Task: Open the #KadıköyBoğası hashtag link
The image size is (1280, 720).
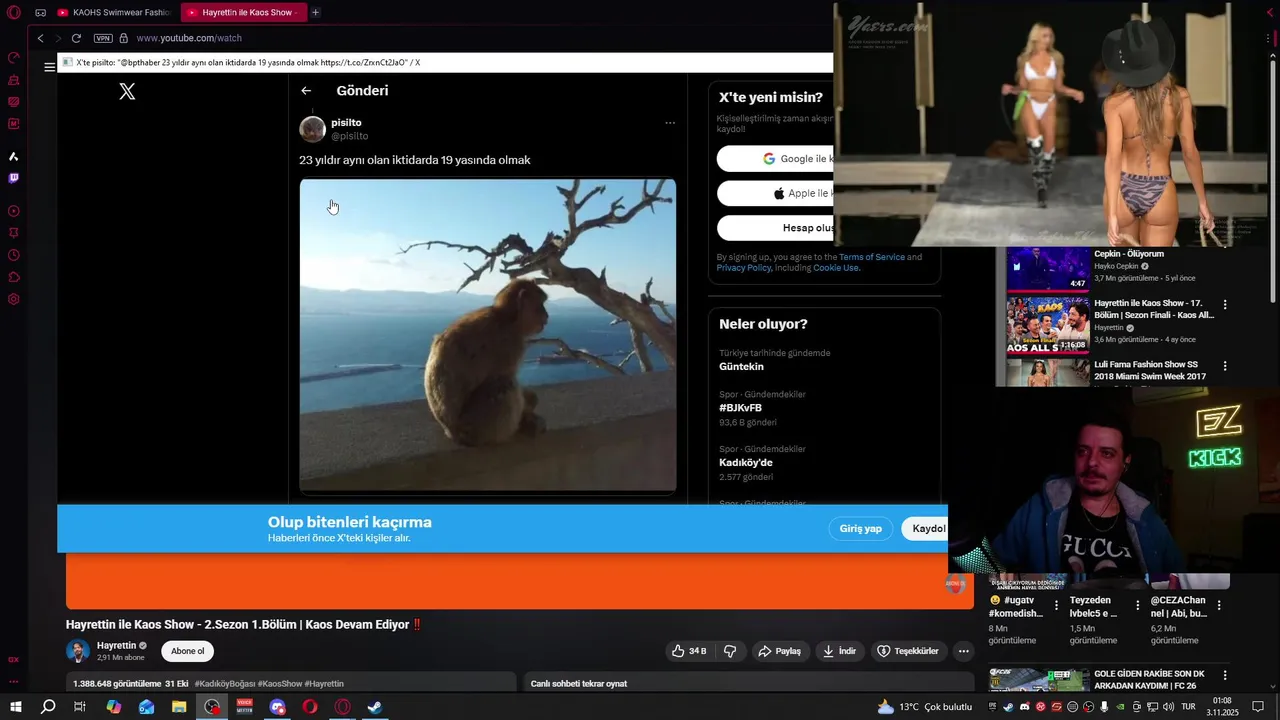Action: (225, 684)
